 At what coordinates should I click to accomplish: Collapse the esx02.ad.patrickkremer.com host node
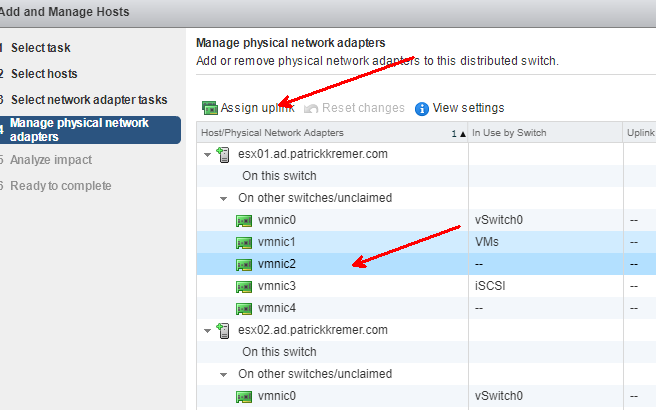[206, 330]
